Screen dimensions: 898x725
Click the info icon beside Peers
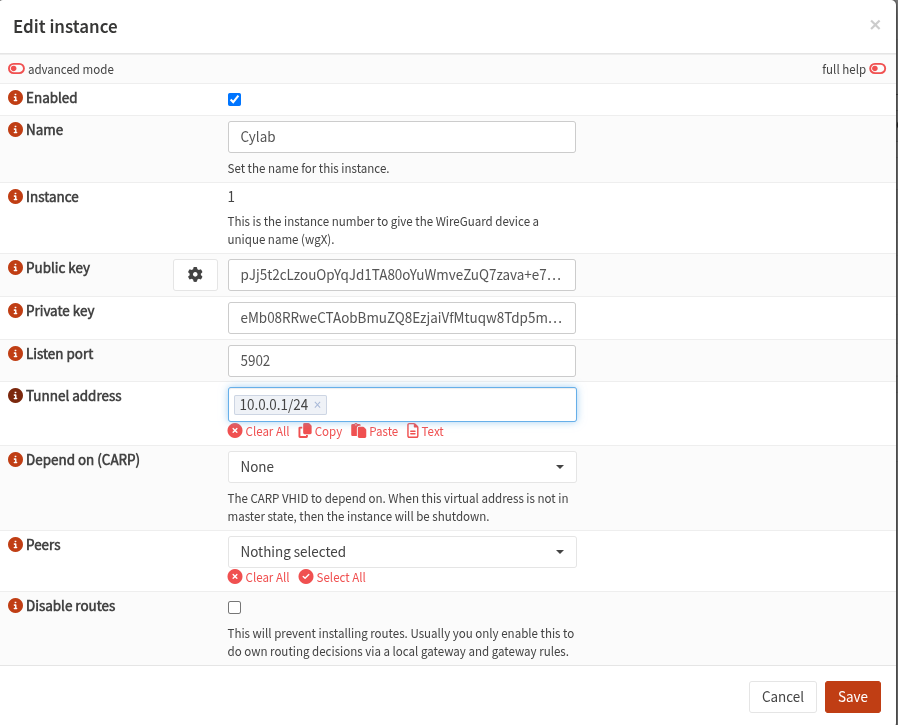pyautogui.click(x=16, y=545)
